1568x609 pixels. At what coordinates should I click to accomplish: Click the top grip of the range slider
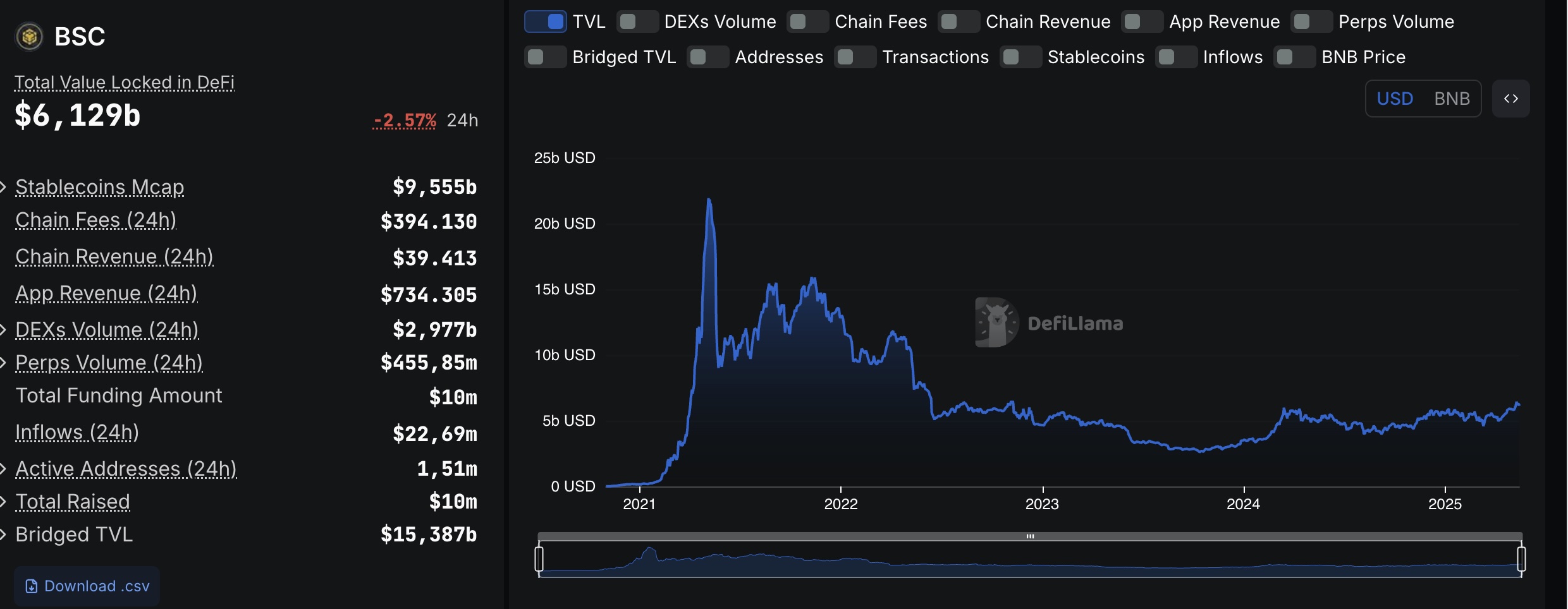1030,536
